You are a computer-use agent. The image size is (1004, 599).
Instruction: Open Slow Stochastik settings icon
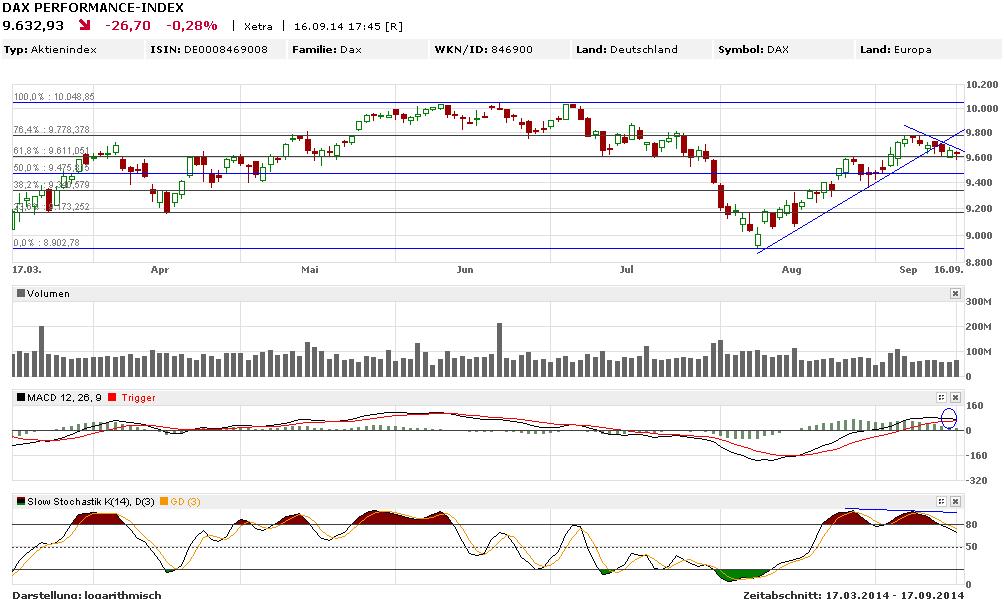pos(941,502)
